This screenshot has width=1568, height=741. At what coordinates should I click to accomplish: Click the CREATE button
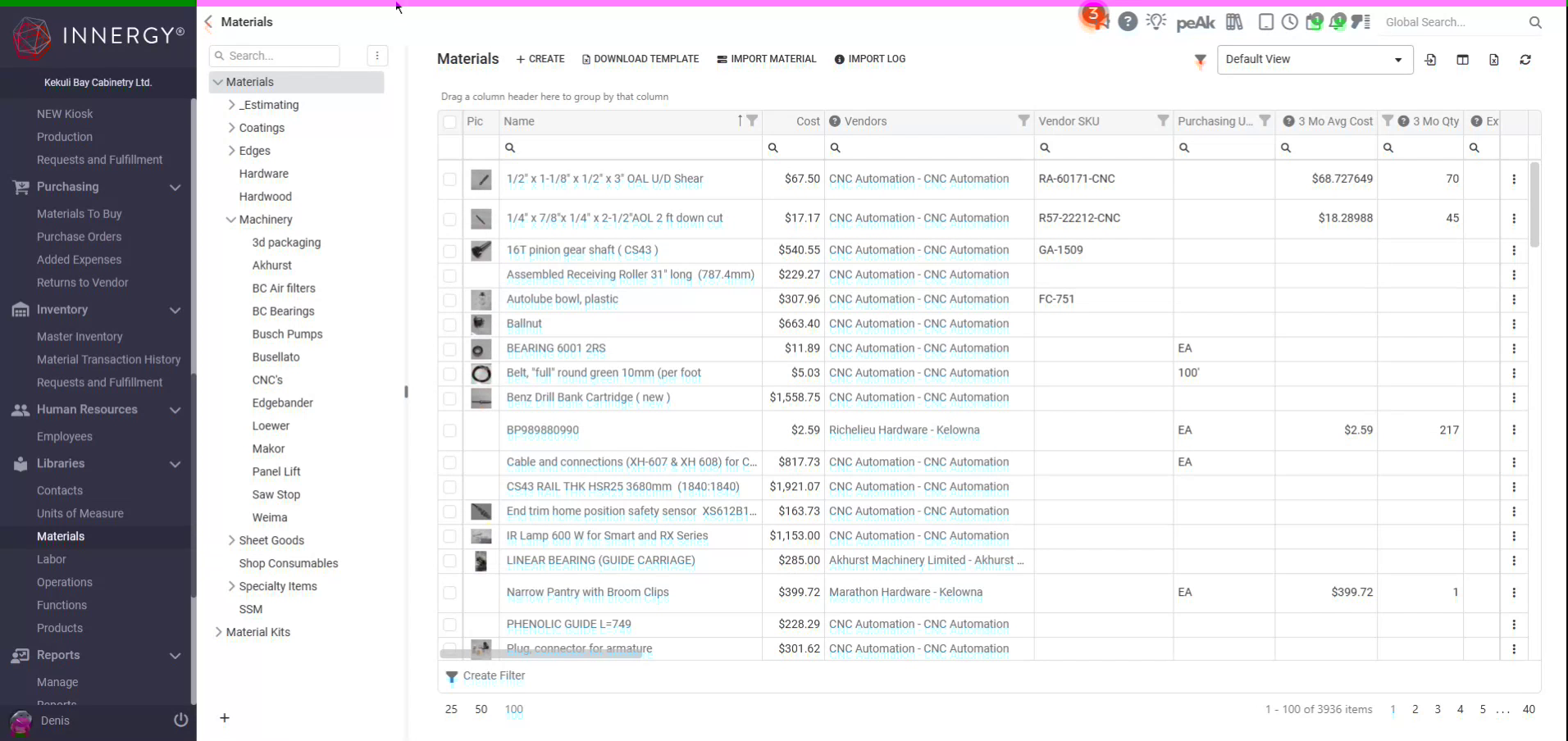pyautogui.click(x=540, y=59)
